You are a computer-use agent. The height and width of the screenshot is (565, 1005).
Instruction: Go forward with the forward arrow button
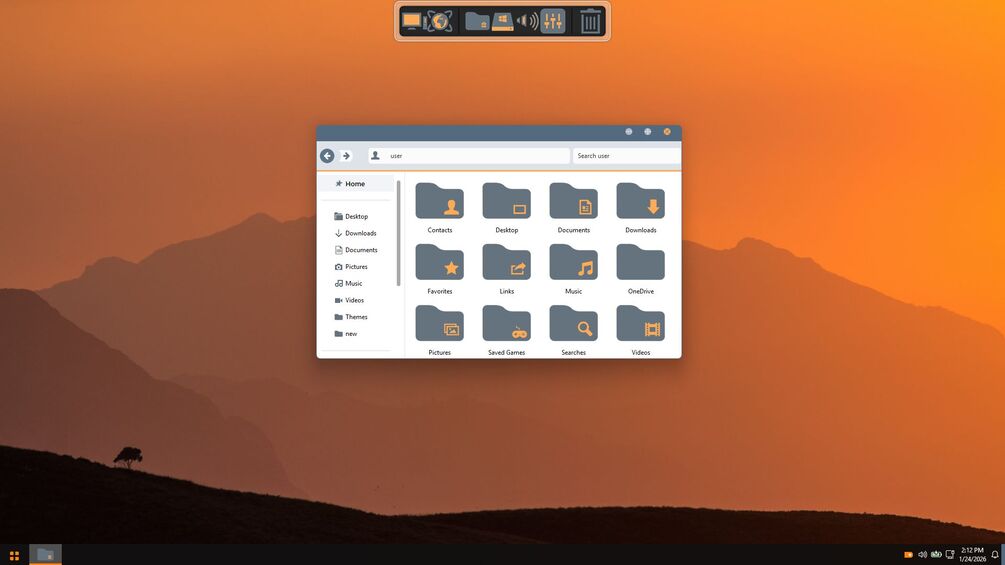(x=346, y=156)
